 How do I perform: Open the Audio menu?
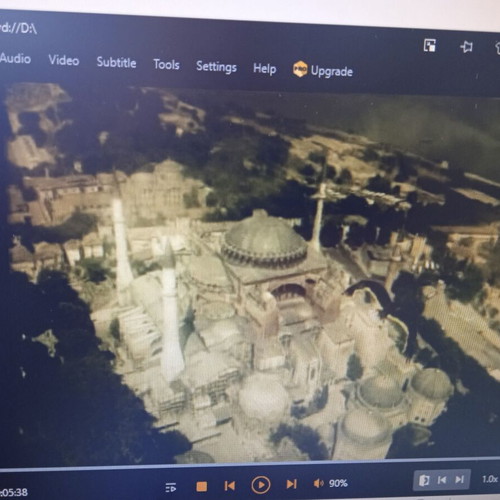(x=15, y=58)
